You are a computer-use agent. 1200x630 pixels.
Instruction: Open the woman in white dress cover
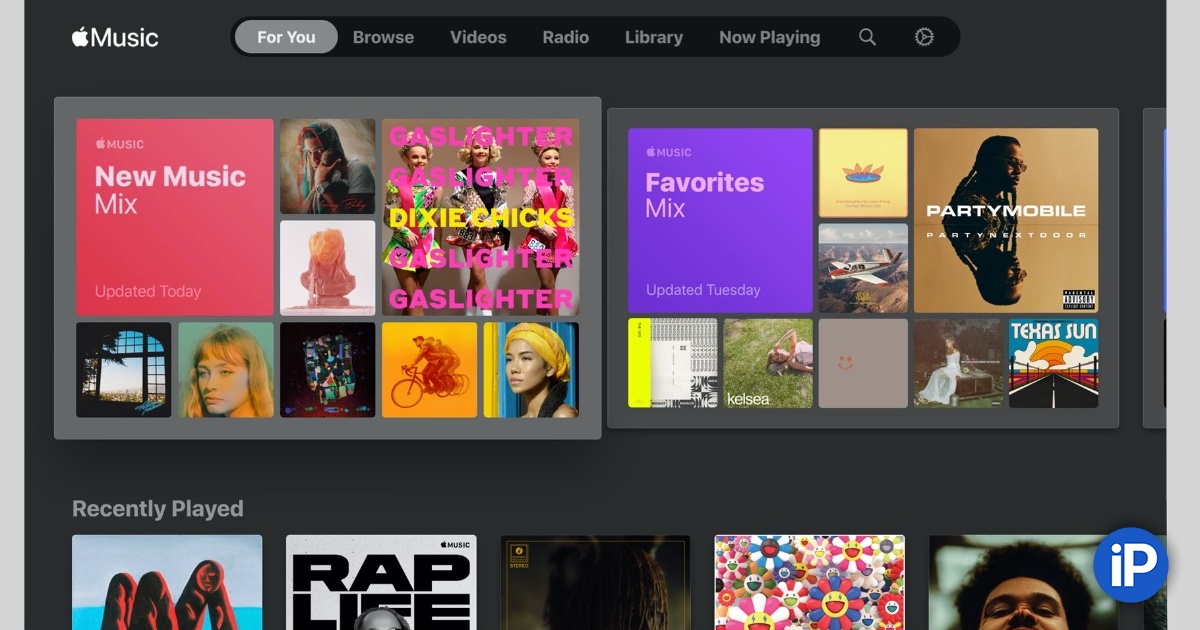958,363
